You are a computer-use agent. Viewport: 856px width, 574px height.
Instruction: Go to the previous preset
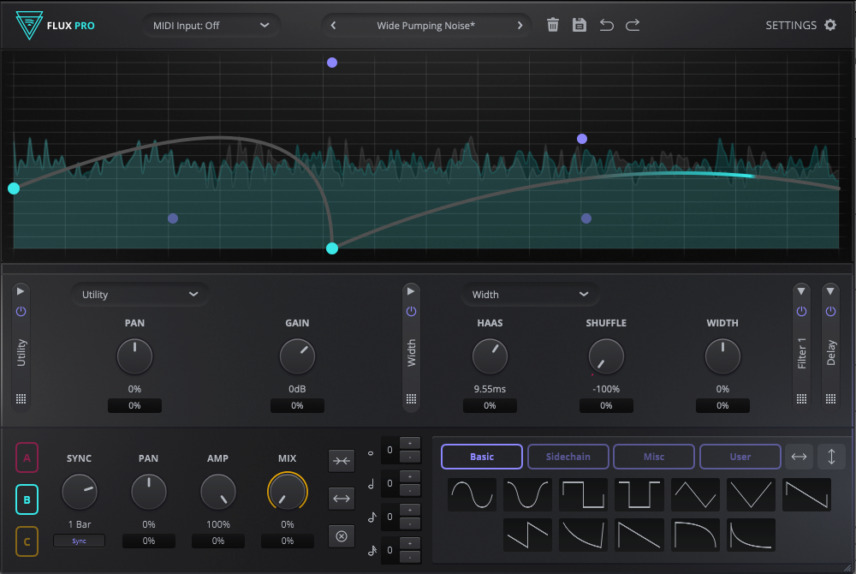point(333,25)
